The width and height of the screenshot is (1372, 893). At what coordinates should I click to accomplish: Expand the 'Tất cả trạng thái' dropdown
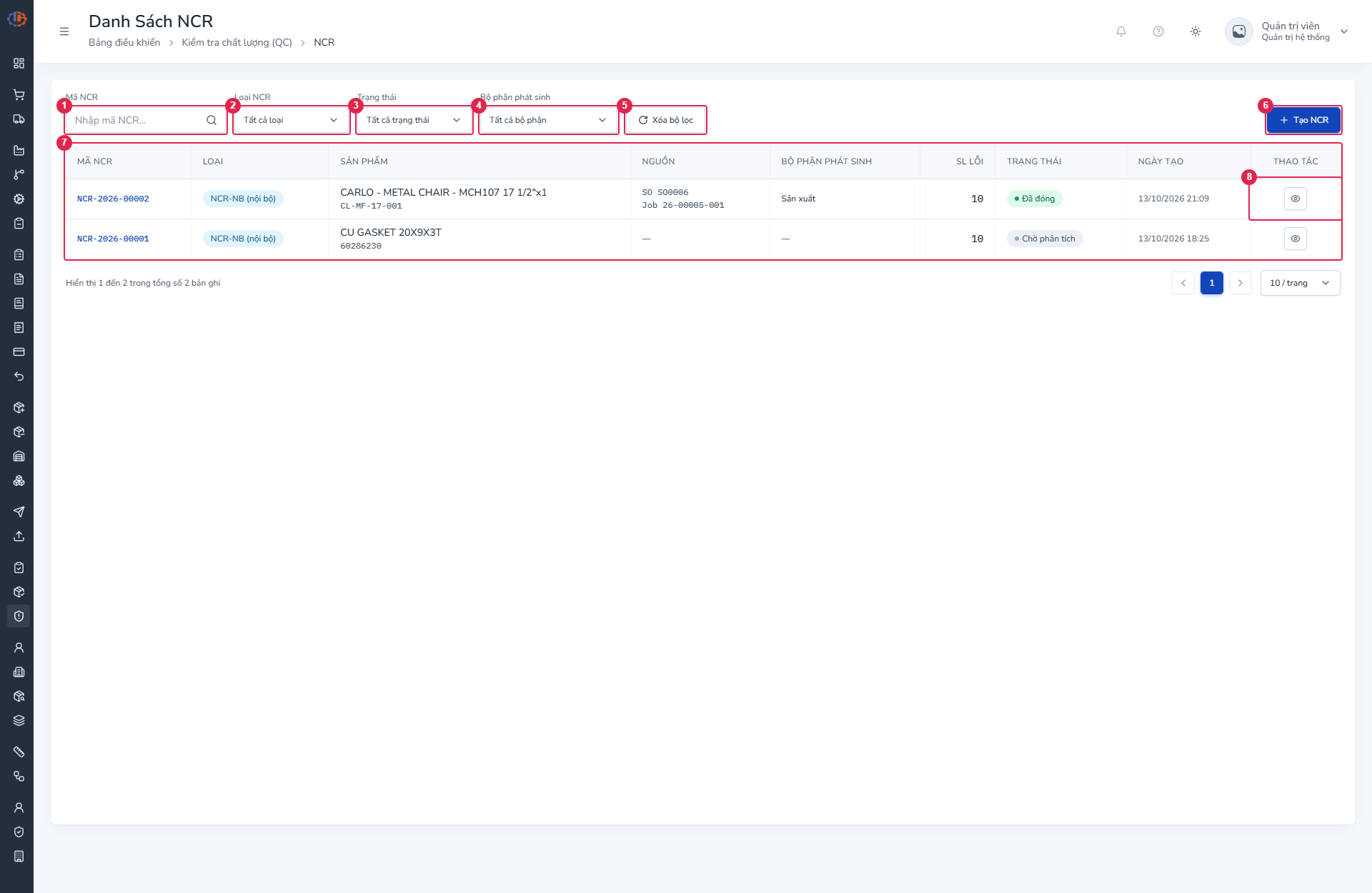point(414,120)
